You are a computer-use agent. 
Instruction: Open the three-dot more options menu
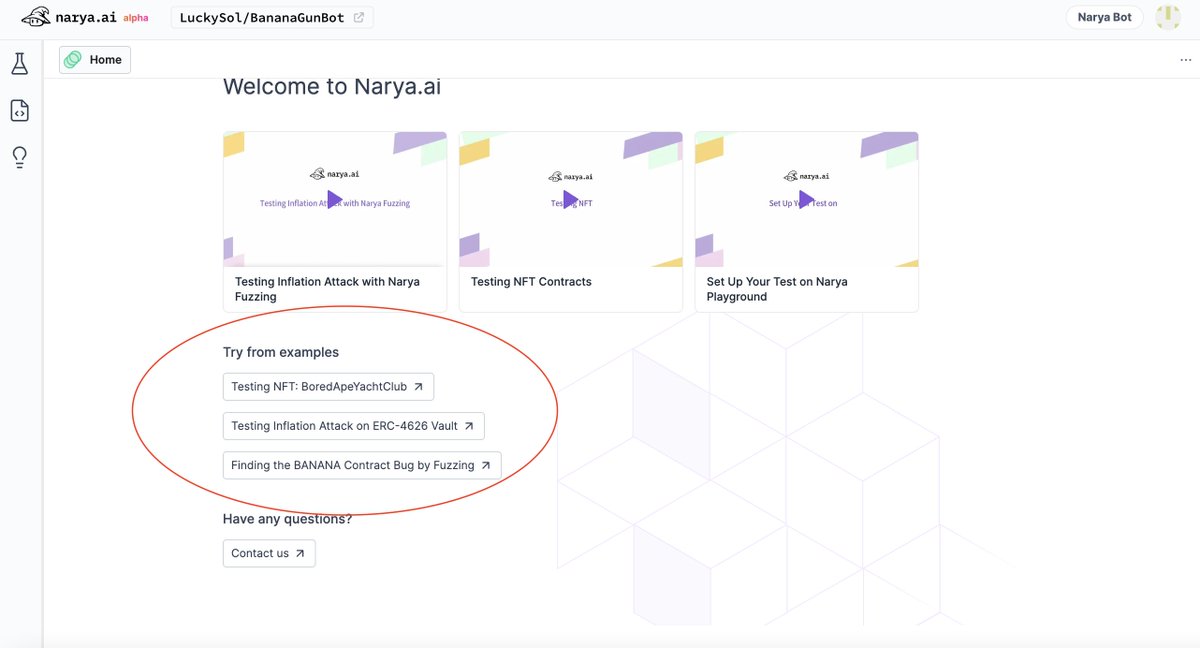pyautogui.click(x=1186, y=60)
